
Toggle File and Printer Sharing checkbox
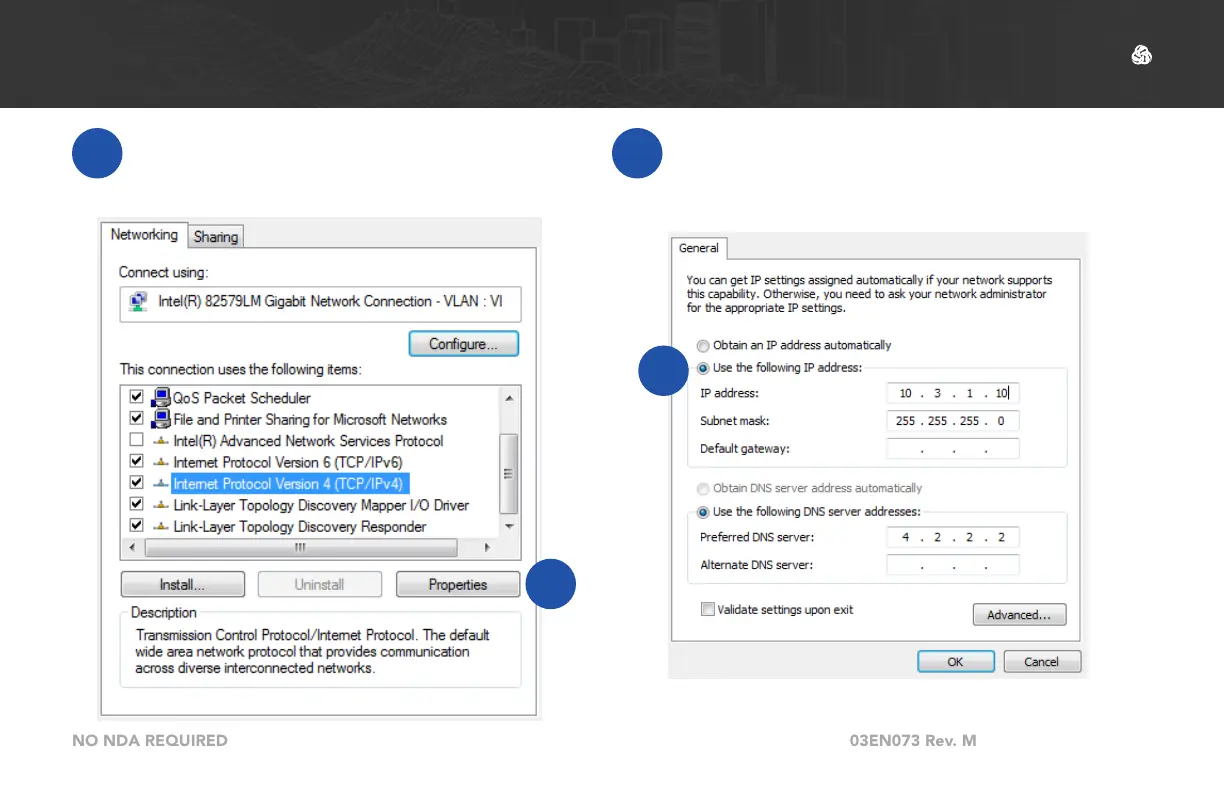[x=136, y=419]
